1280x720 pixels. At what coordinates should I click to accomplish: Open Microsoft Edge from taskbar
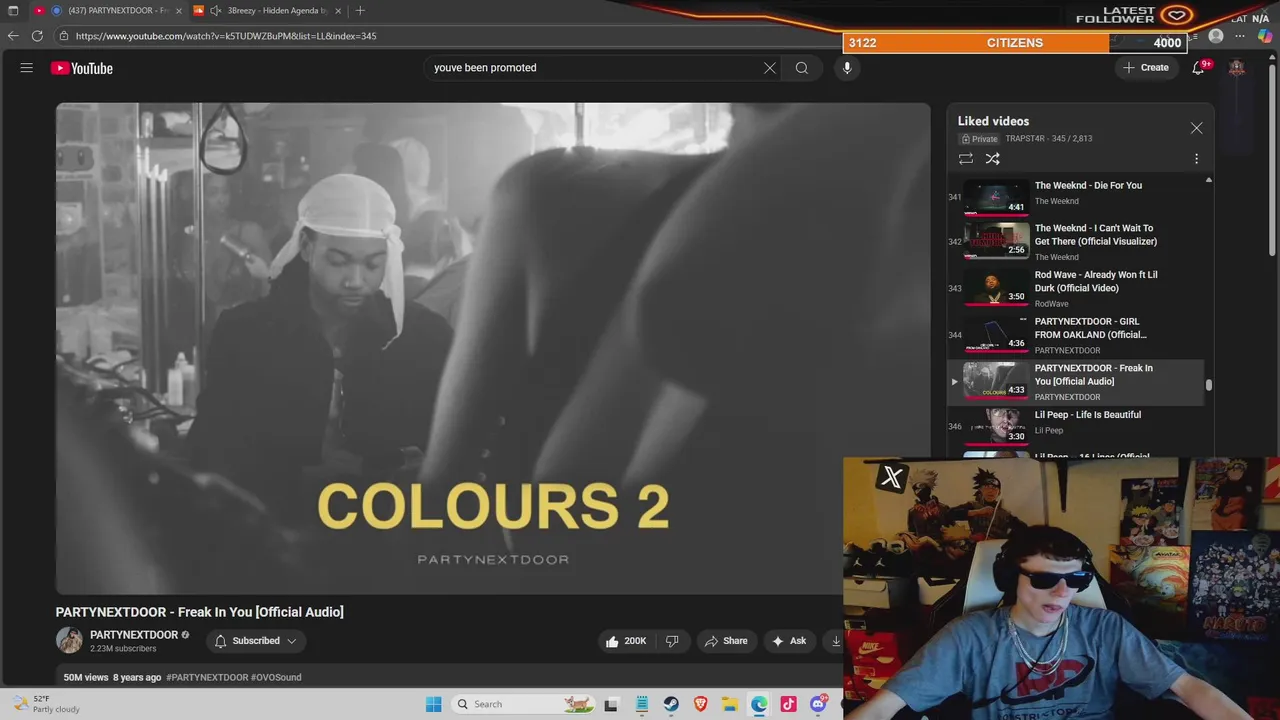pos(759,704)
